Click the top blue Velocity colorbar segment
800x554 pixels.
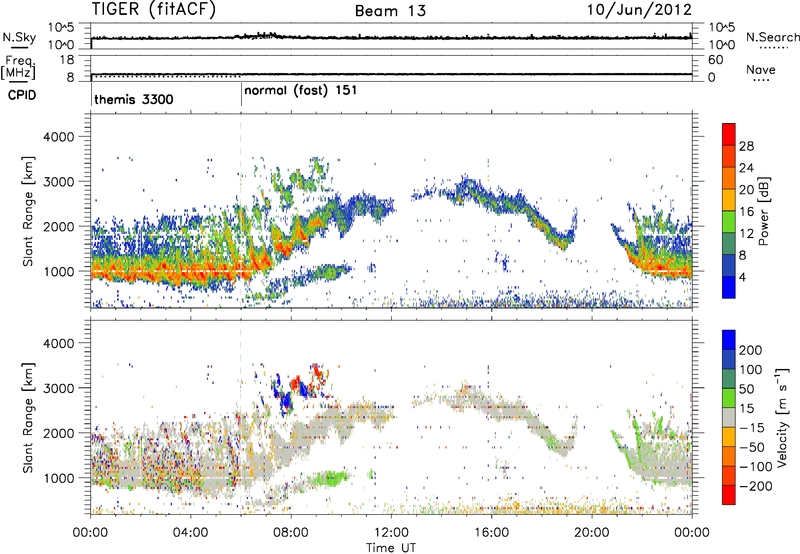pyautogui.click(x=729, y=340)
